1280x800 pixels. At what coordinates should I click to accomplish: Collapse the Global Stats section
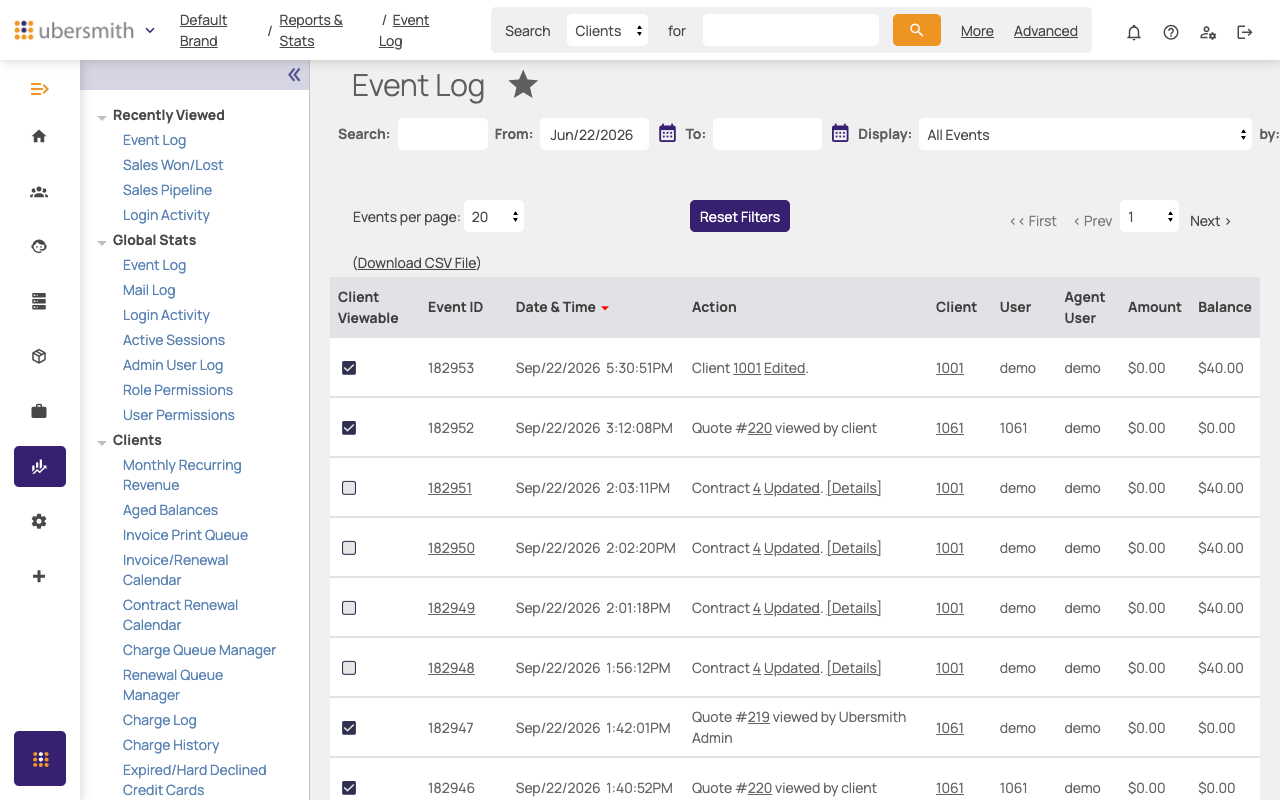[x=102, y=242]
